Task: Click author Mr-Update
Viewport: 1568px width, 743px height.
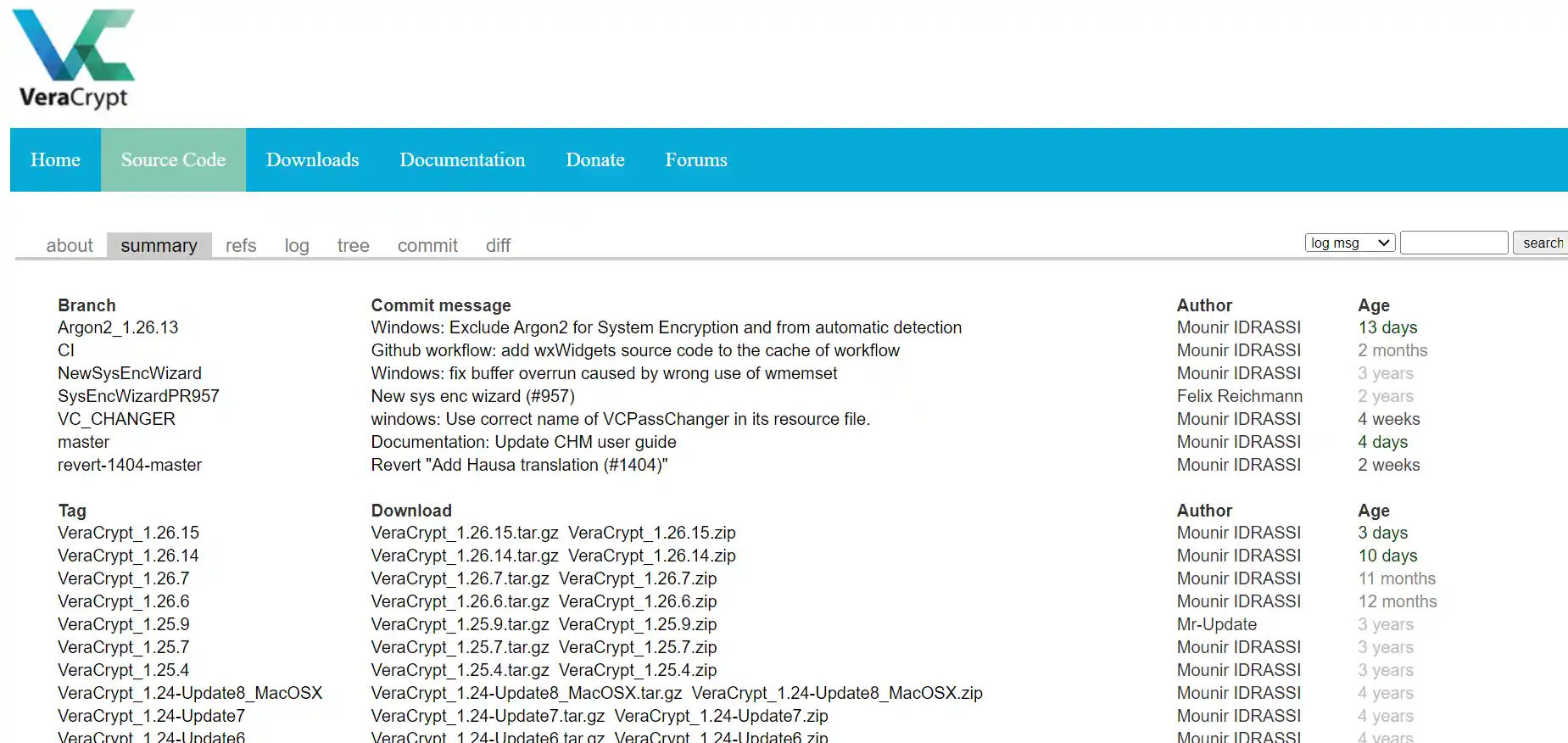Action: pyautogui.click(x=1217, y=624)
